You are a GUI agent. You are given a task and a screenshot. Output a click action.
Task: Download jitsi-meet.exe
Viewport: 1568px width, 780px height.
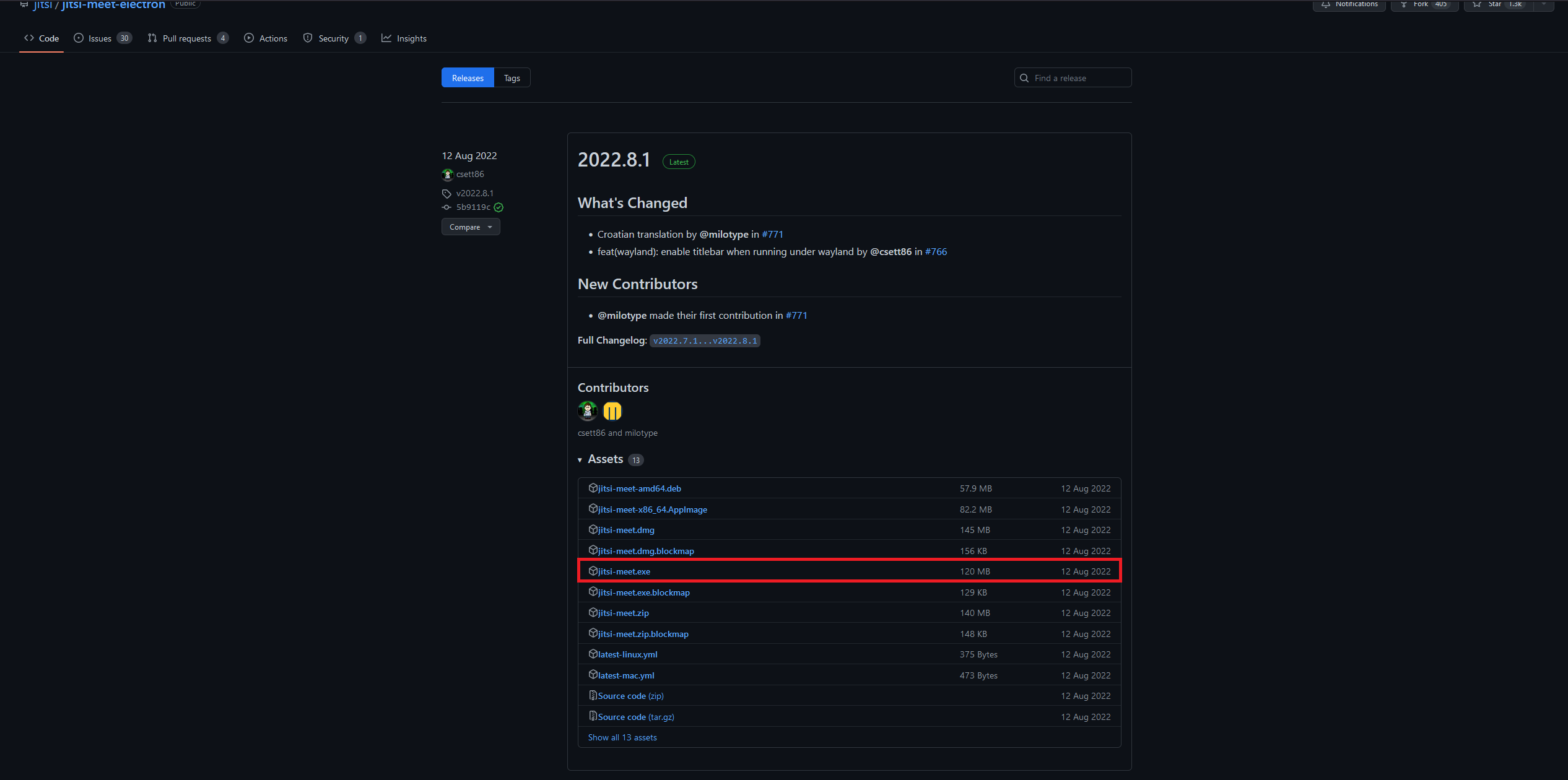[x=624, y=571]
